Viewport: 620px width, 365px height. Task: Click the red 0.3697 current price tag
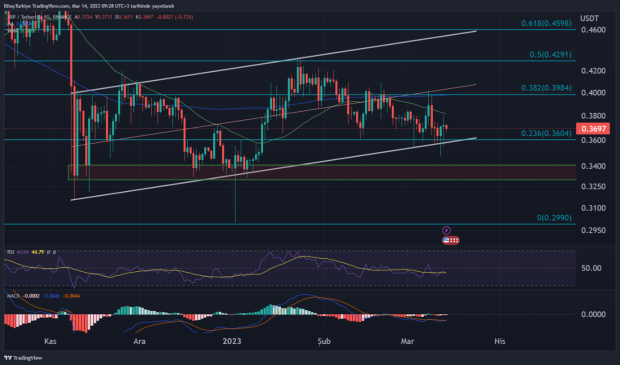pos(593,129)
